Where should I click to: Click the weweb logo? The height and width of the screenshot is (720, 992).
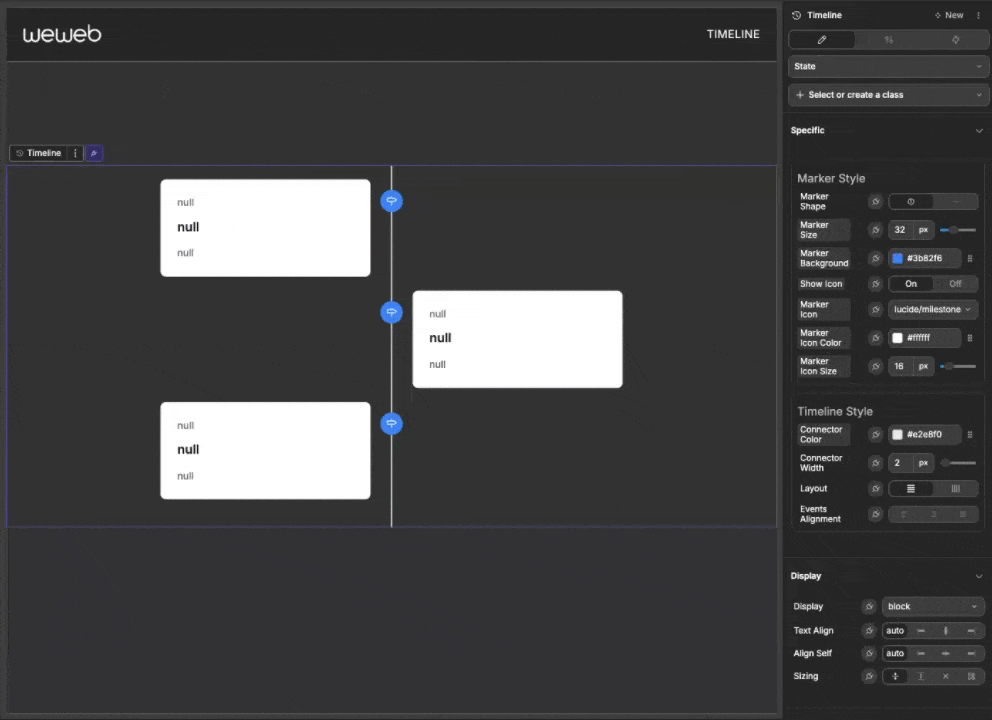pyautogui.click(x=61, y=33)
